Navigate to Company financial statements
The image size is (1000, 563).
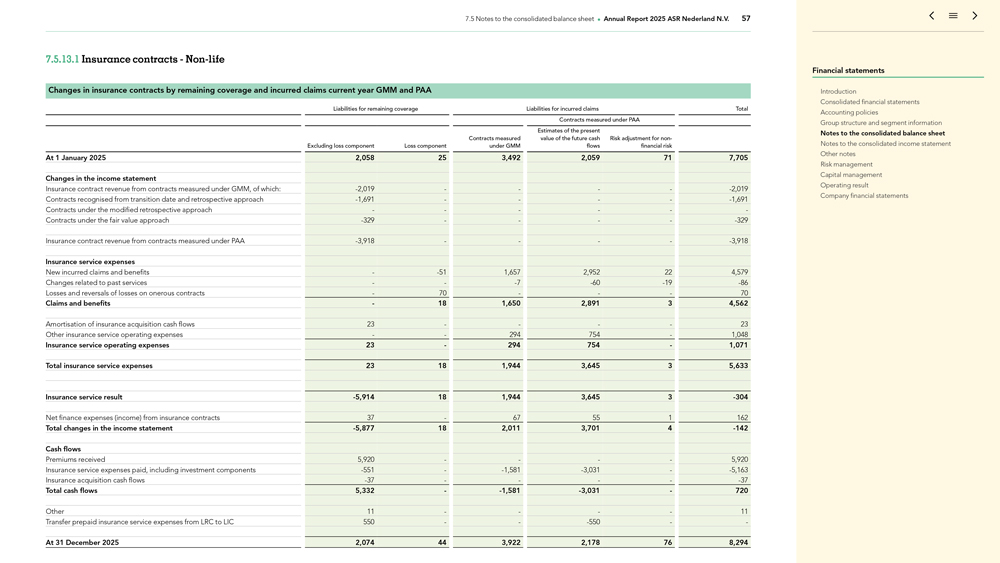[x=864, y=196]
